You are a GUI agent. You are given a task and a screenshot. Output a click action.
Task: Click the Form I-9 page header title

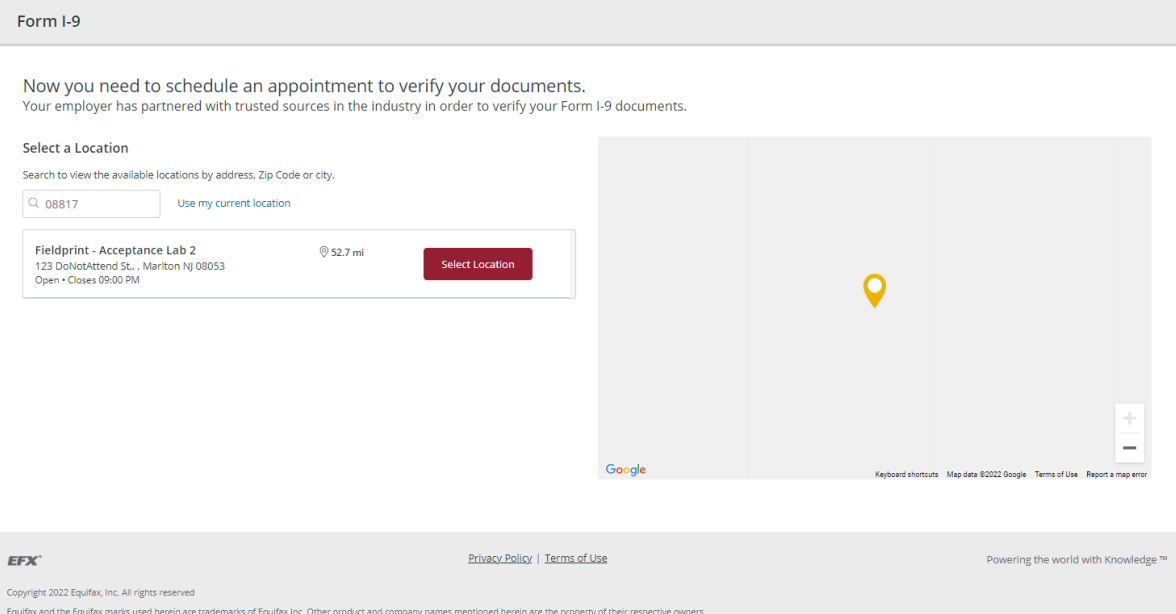point(49,22)
